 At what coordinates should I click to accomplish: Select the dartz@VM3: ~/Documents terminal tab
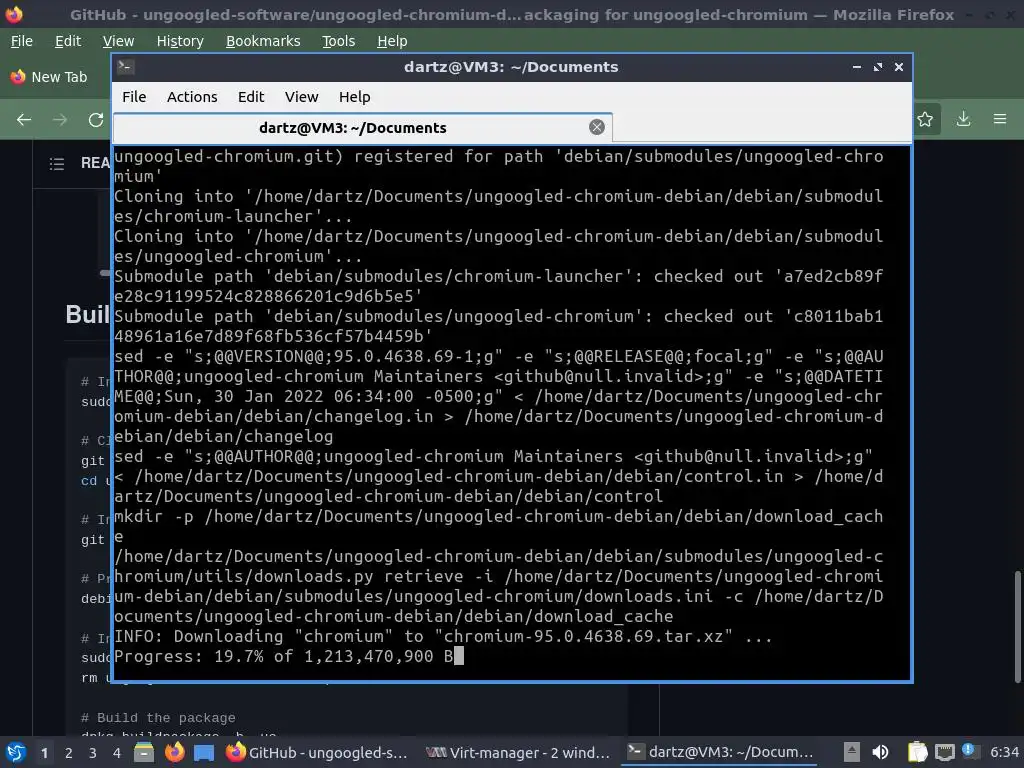pos(362,128)
